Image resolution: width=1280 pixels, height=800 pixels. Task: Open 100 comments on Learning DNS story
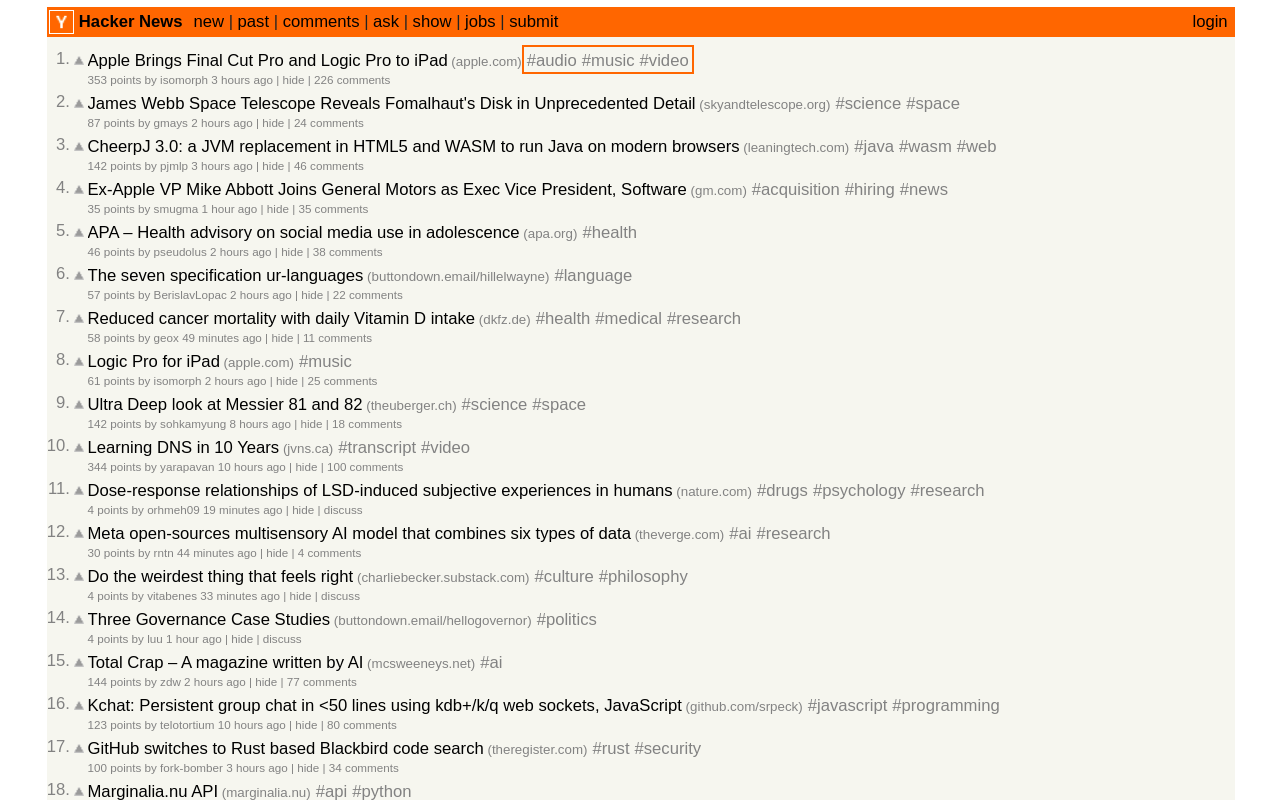click(x=365, y=467)
